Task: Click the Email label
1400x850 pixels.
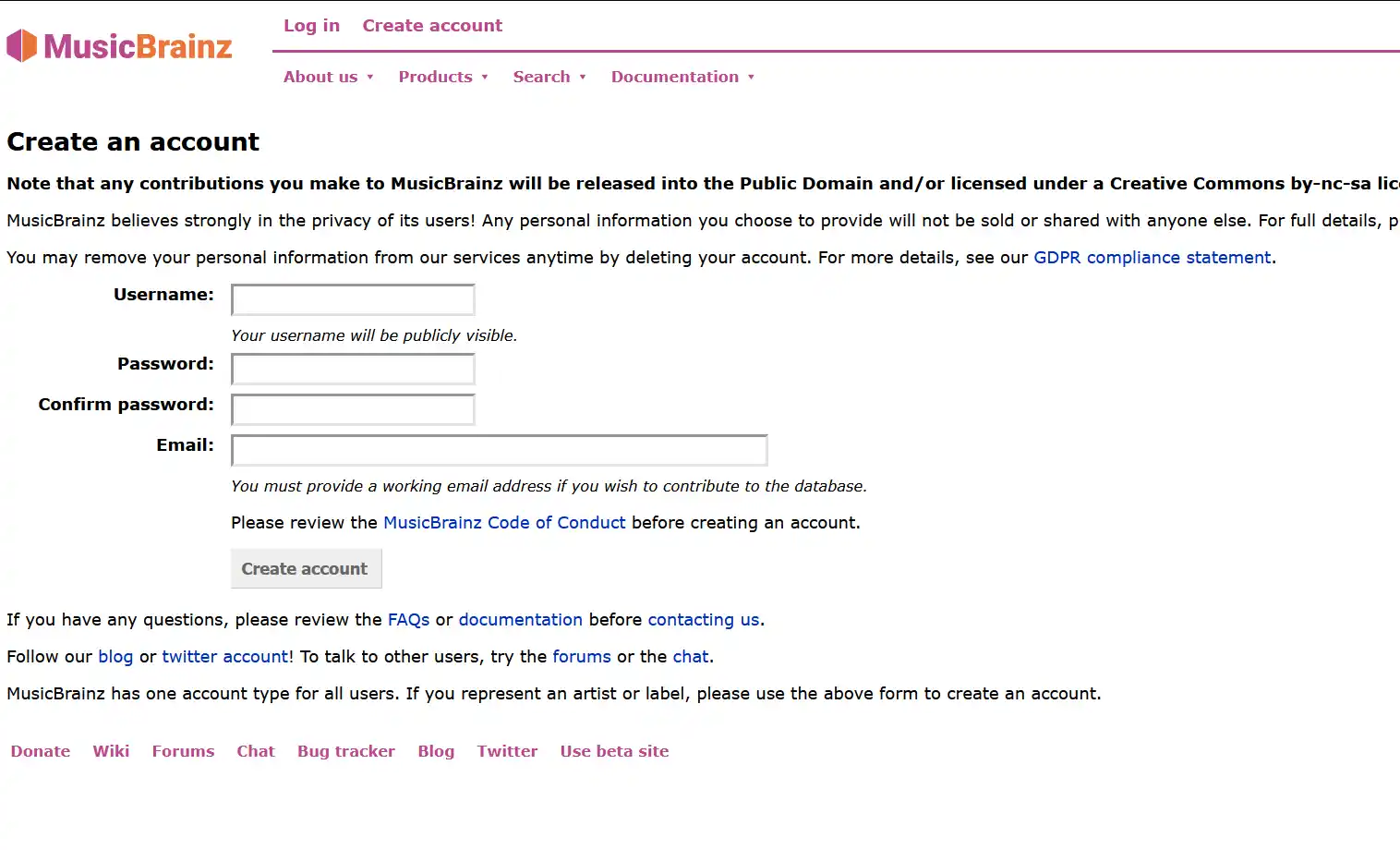Action: [x=185, y=445]
